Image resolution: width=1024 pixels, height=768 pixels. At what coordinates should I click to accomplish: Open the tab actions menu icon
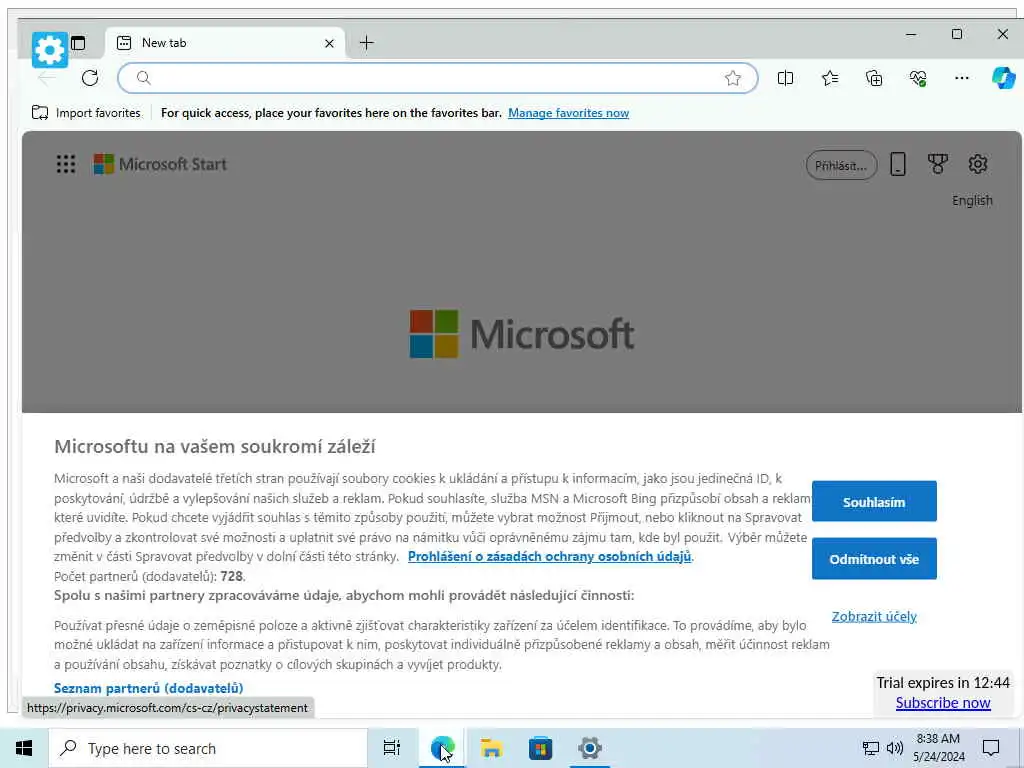tap(78, 43)
